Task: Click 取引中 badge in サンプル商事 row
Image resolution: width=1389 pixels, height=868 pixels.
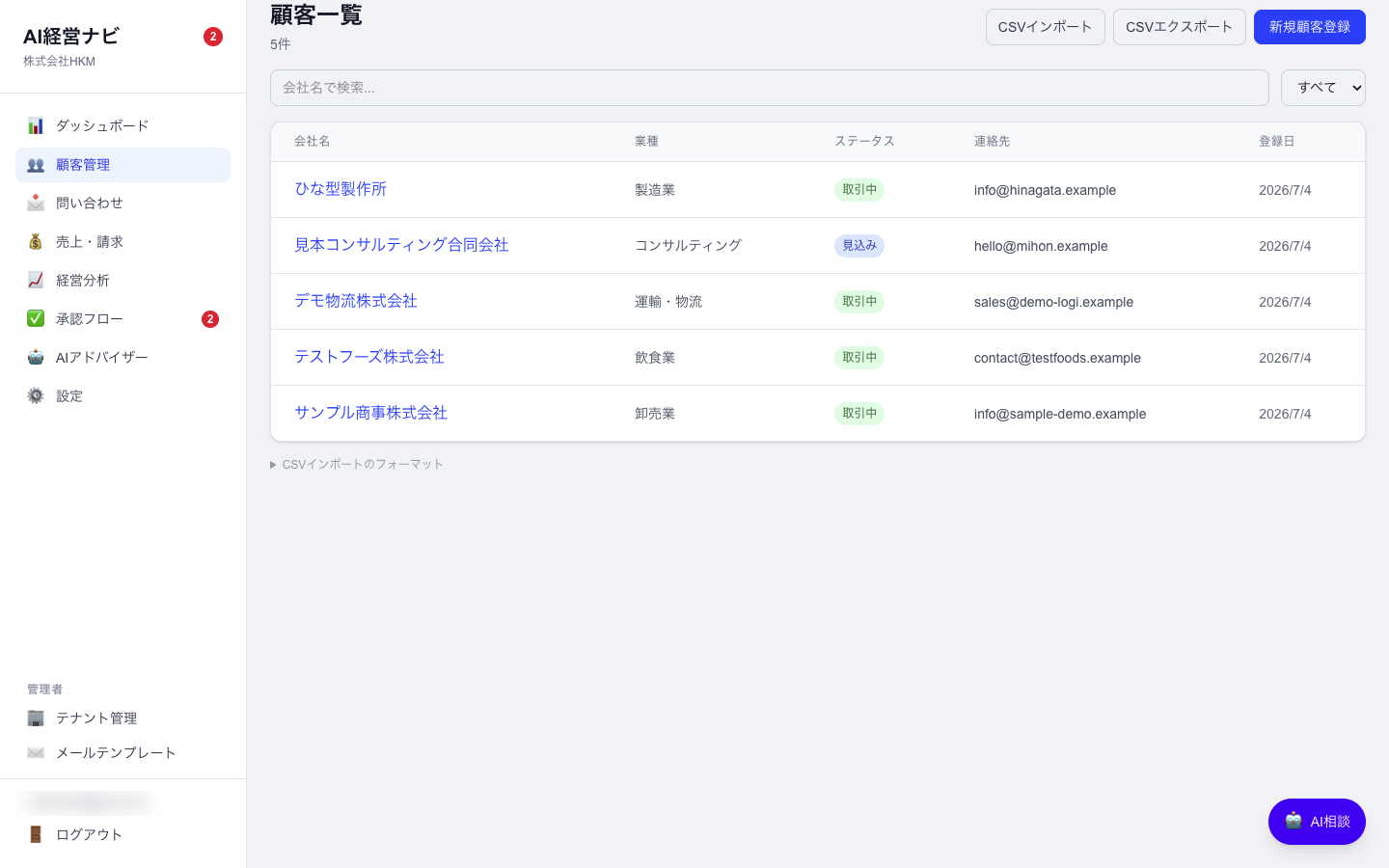Action: click(859, 414)
